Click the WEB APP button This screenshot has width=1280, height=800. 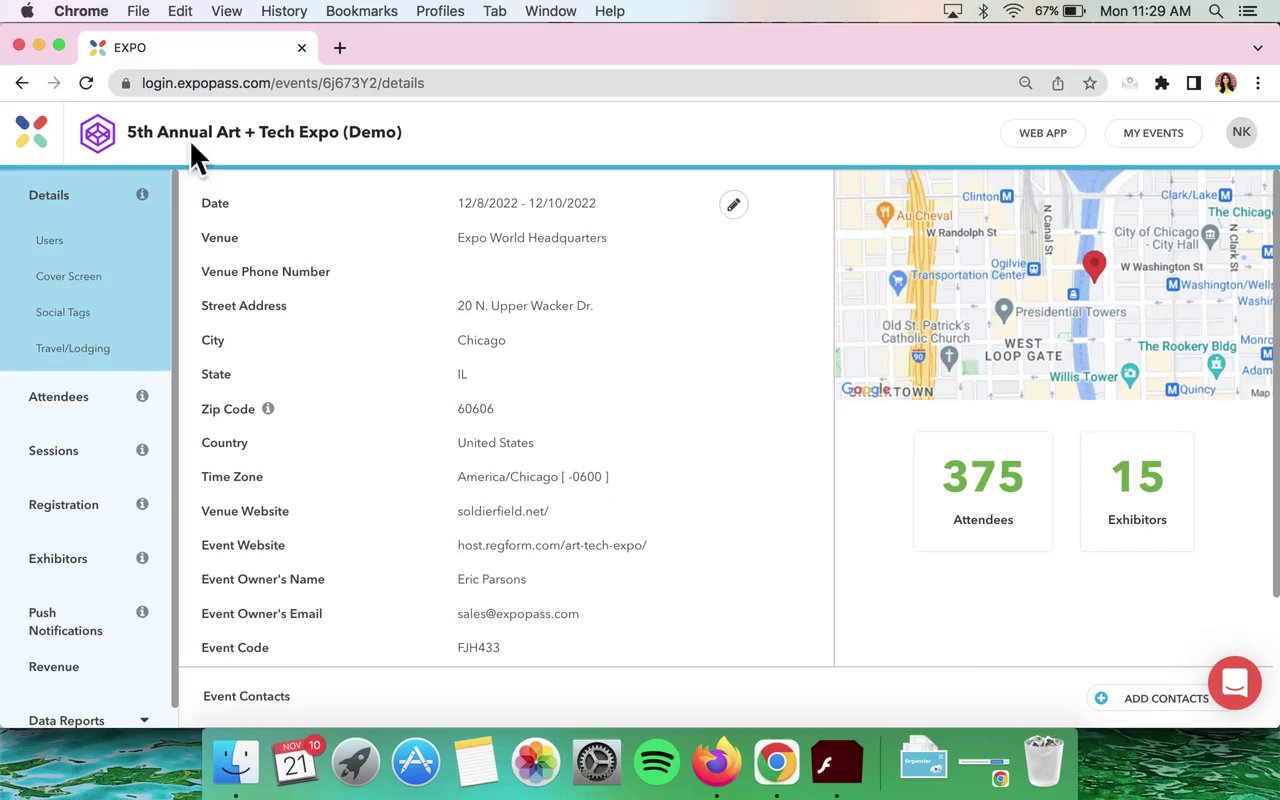click(x=1043, y=133)
